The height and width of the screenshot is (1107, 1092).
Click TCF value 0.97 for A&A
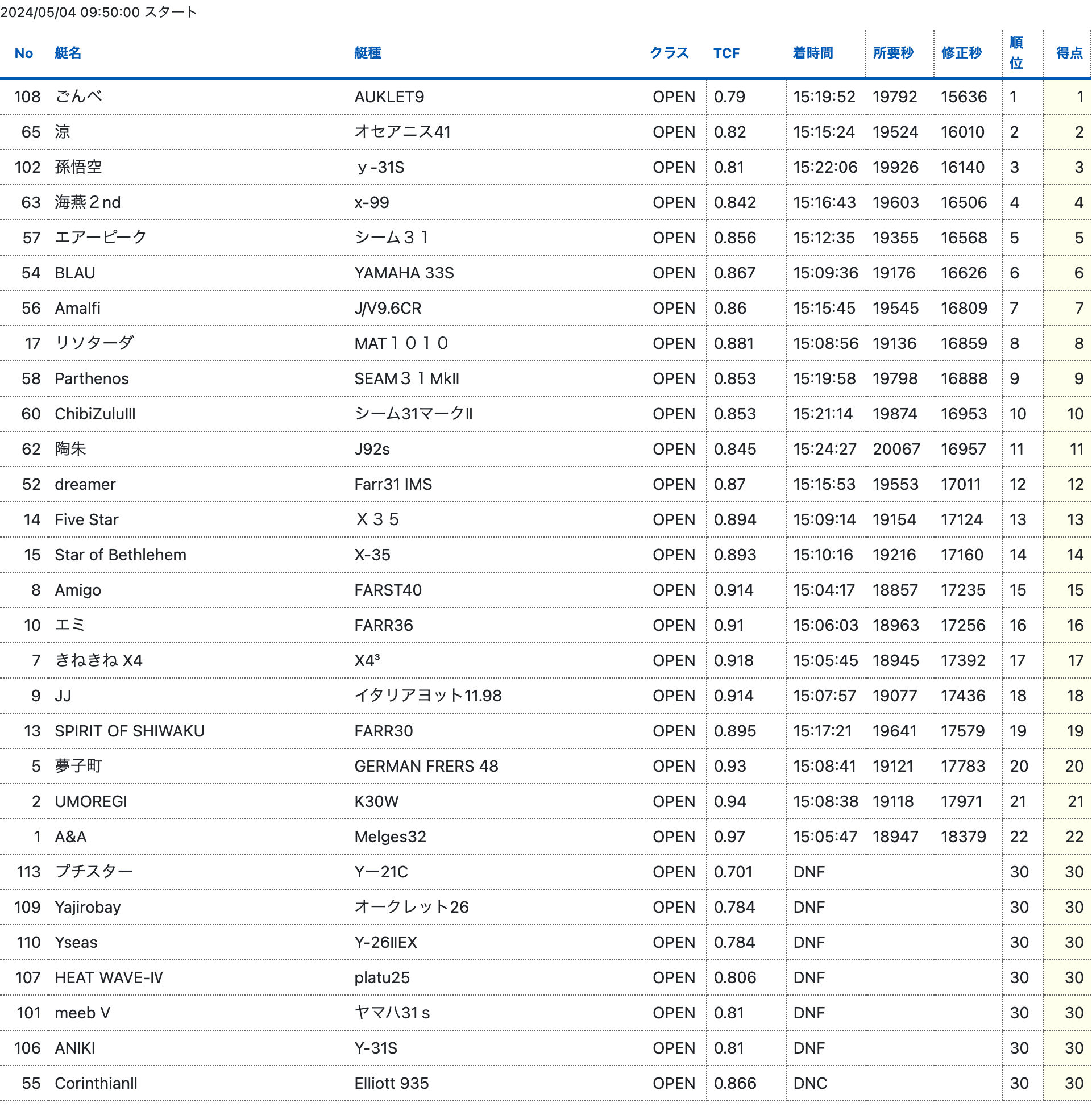729,837
